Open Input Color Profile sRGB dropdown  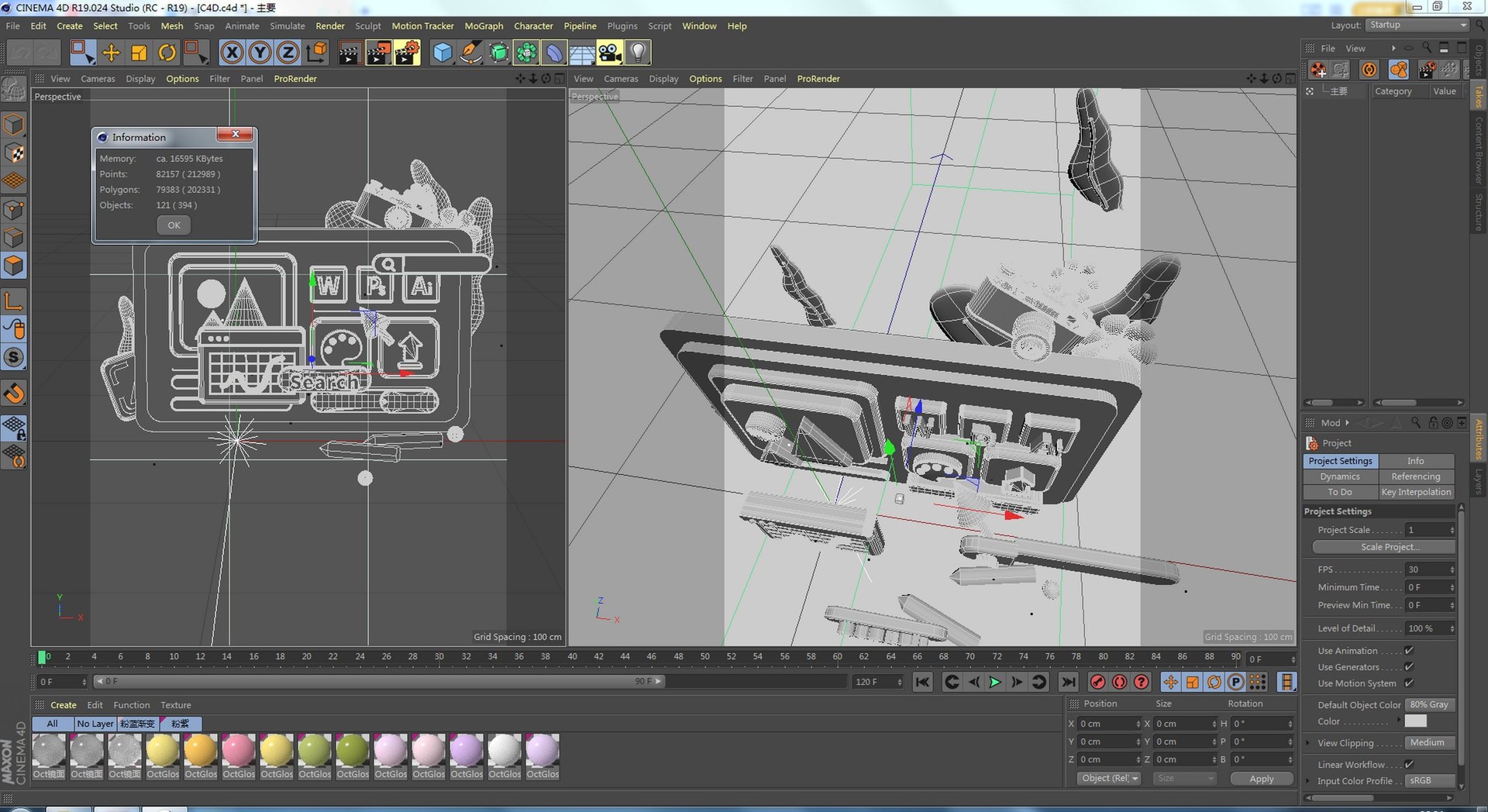[x=1431, y=781]
